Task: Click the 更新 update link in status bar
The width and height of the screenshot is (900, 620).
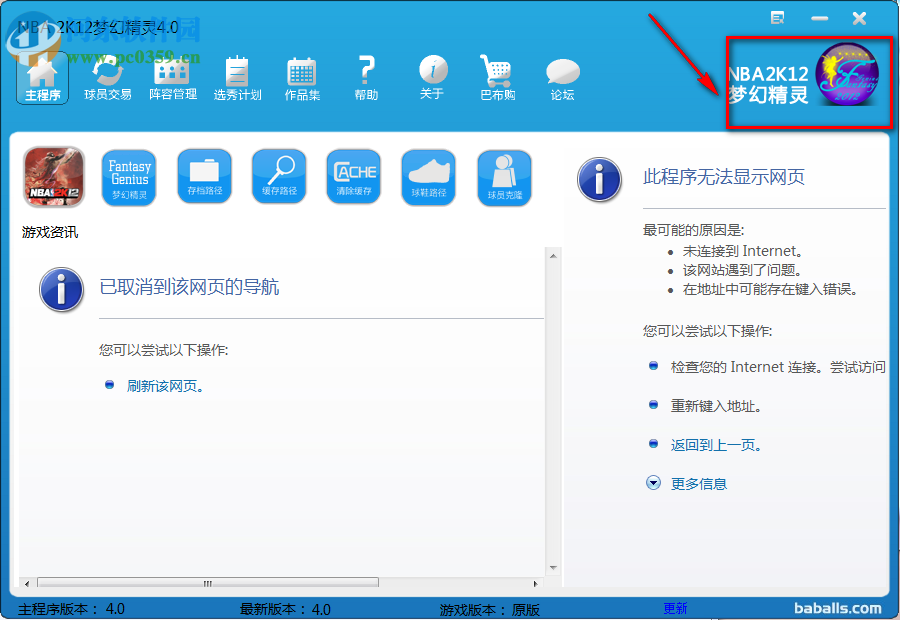Action: [x=675, y=609]
